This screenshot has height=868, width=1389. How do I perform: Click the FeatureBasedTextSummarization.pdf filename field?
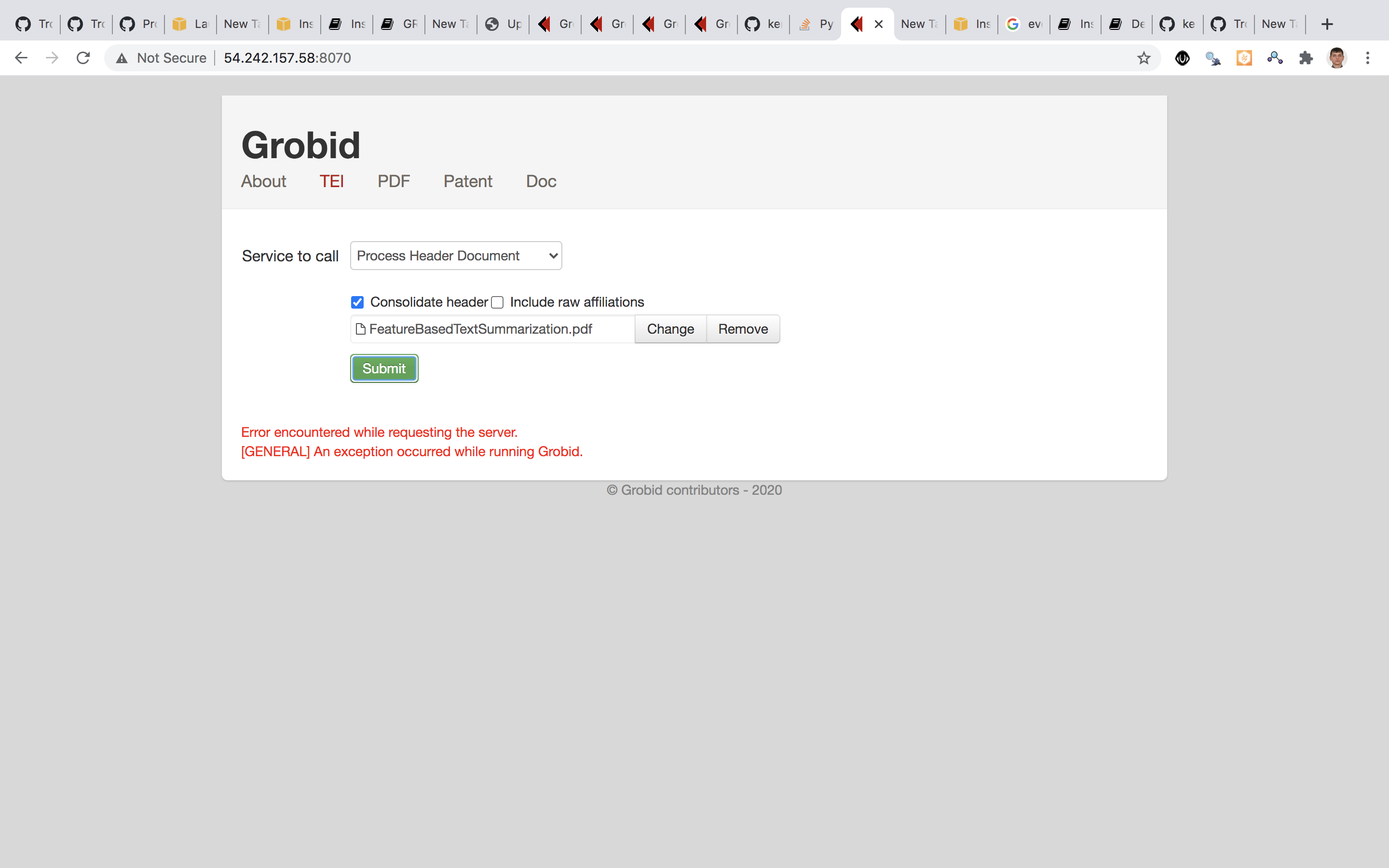click(492, 329)
